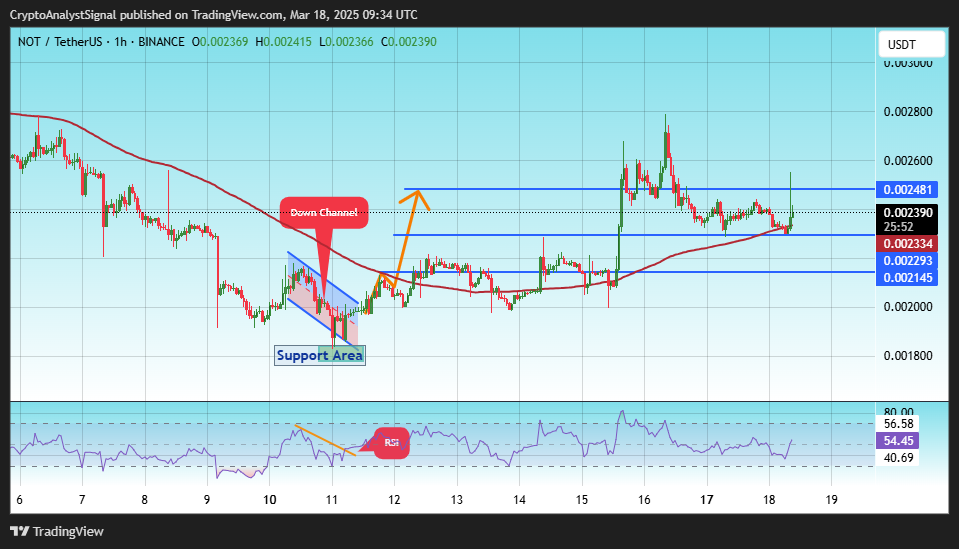The height and width of the screenshot is (549, 959).
Task: Click the date 16 on time axis
Action: tap(644, 500)
